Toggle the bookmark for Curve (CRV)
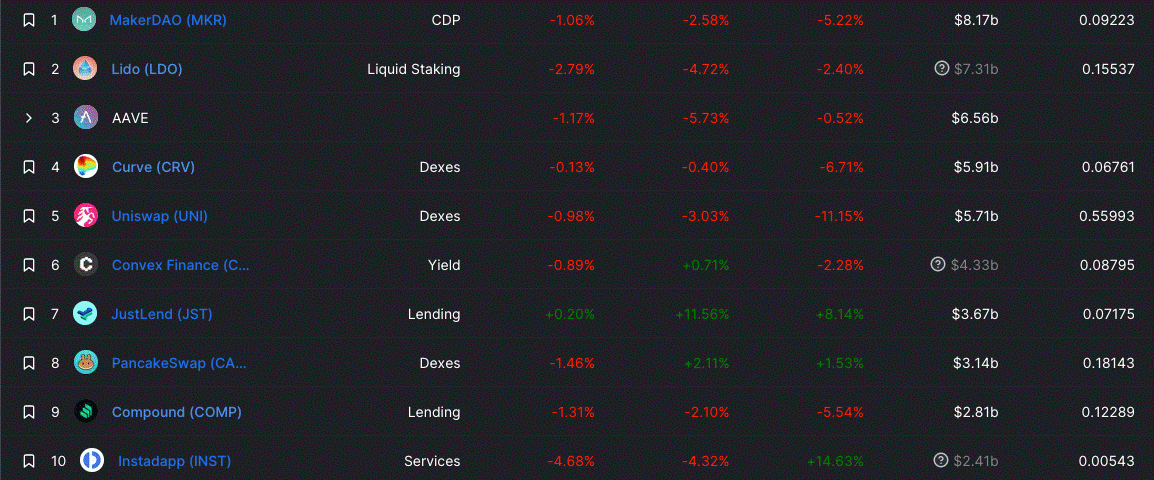Viewport: 1154px width, 480px height. 29,167
